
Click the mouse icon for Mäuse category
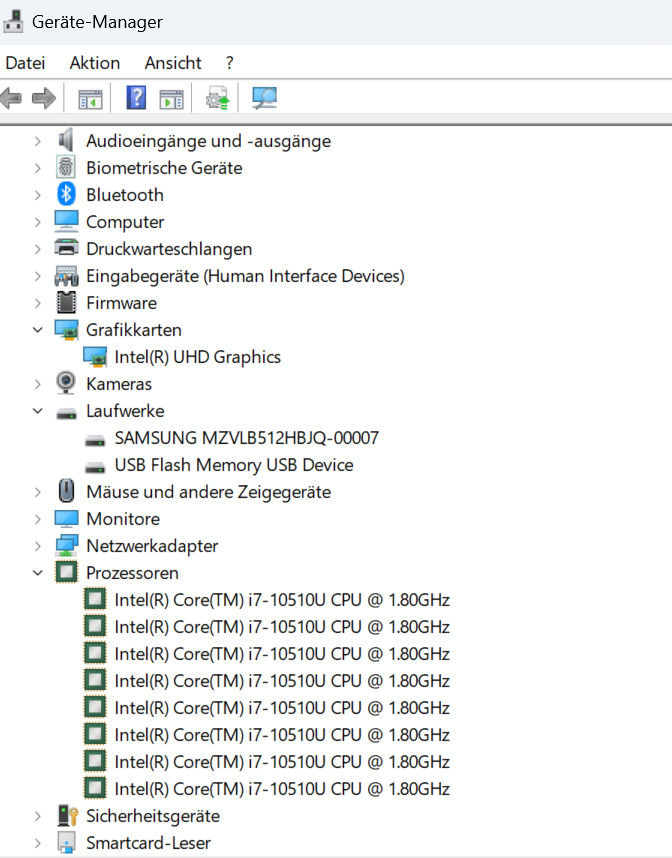[66, 491]
